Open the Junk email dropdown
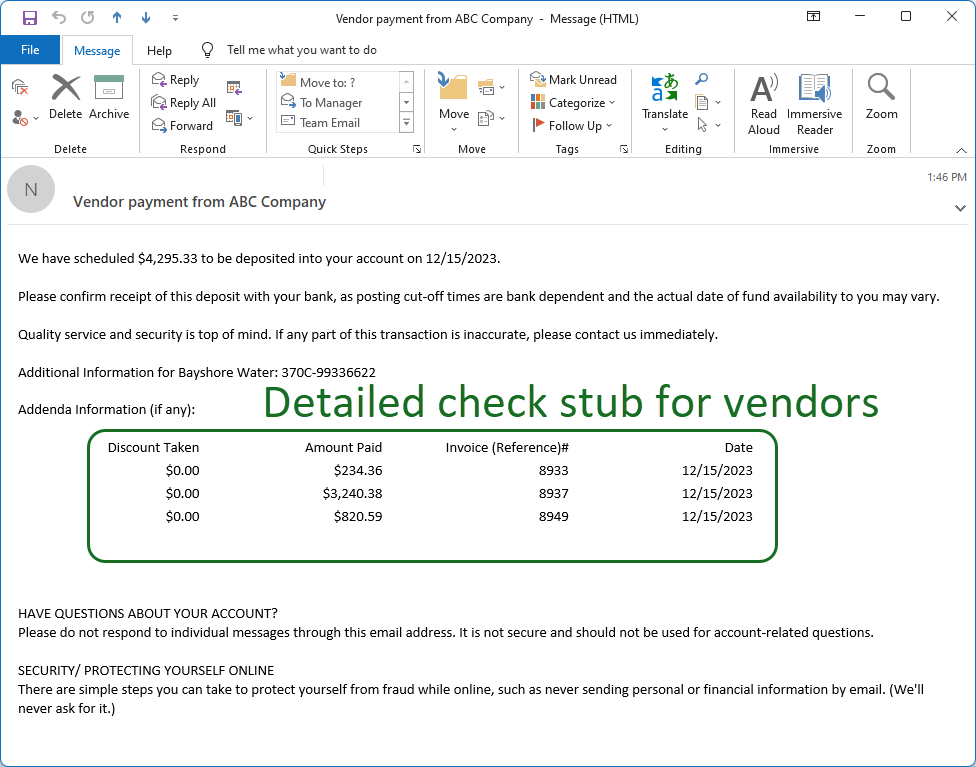 click(25, 117)
